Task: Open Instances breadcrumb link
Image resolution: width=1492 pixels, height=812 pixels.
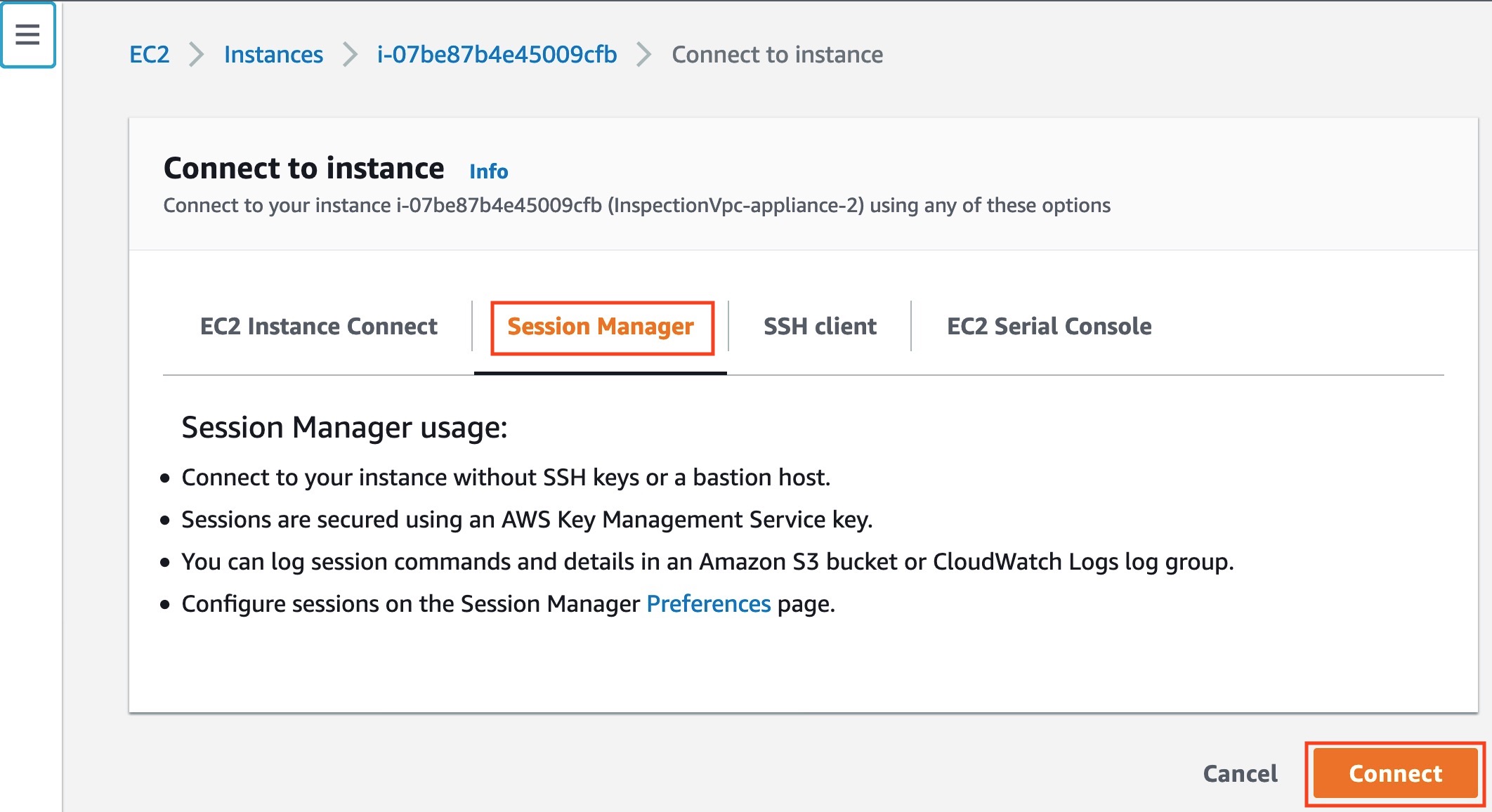Action: click(273, 55)
